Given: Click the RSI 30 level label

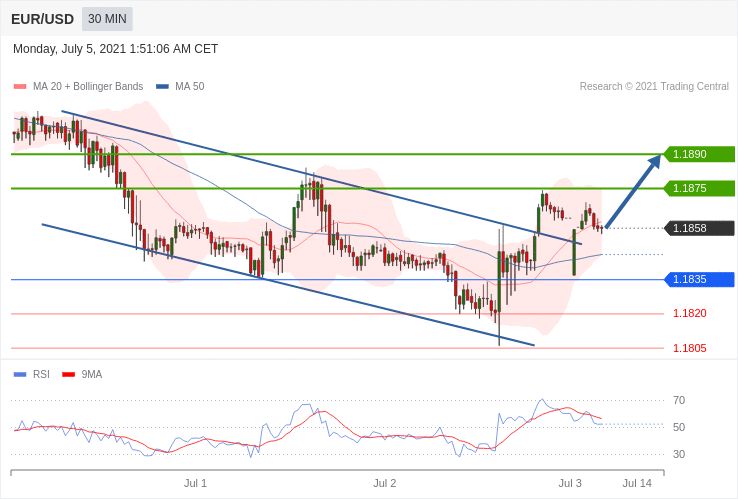Looking at the screenshot, I should (679, 455).
